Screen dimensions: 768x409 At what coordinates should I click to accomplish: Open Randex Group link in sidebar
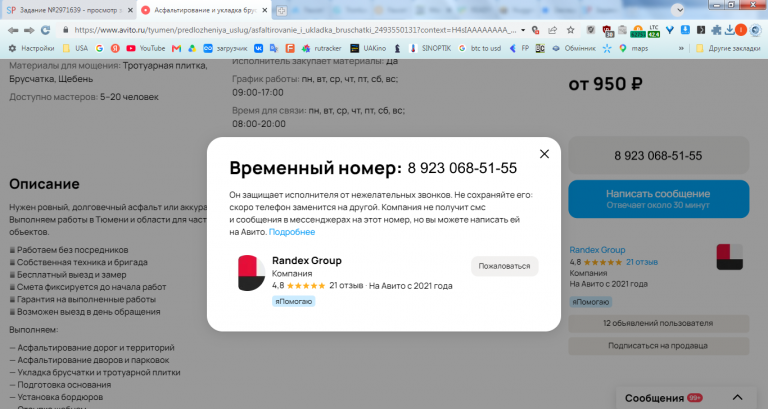click(597, 250)
